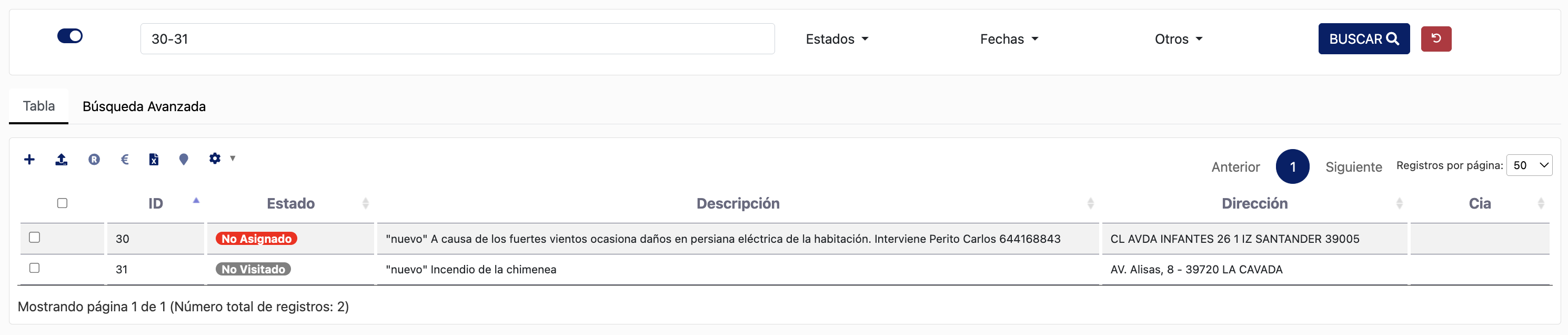The width and height of the screenshot is (1568, 335).
Task: Open the Búsqueda Avanzada tab
Action: click(x=144, y=106)
